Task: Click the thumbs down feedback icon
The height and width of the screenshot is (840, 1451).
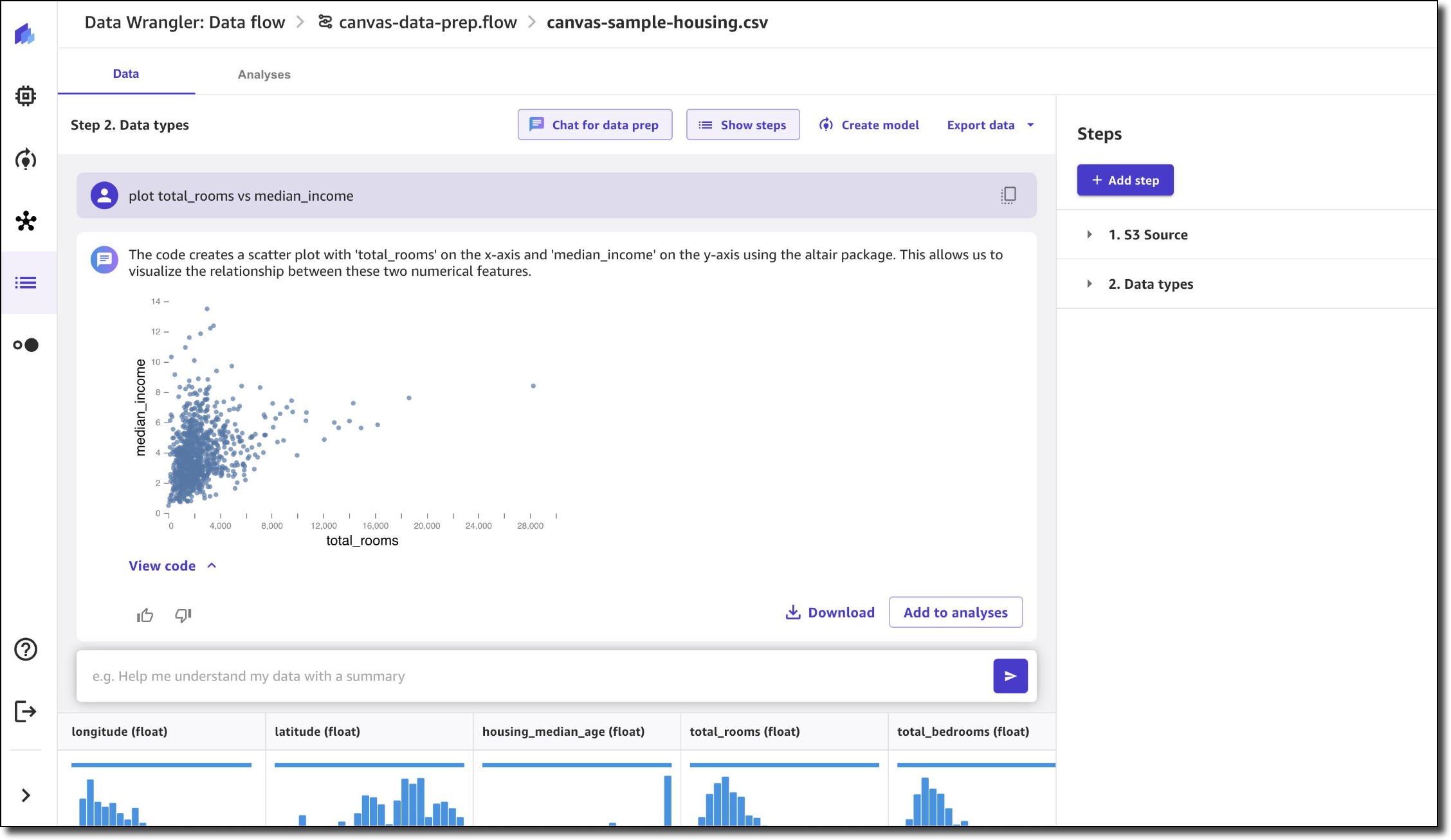Action: point(183,616)
